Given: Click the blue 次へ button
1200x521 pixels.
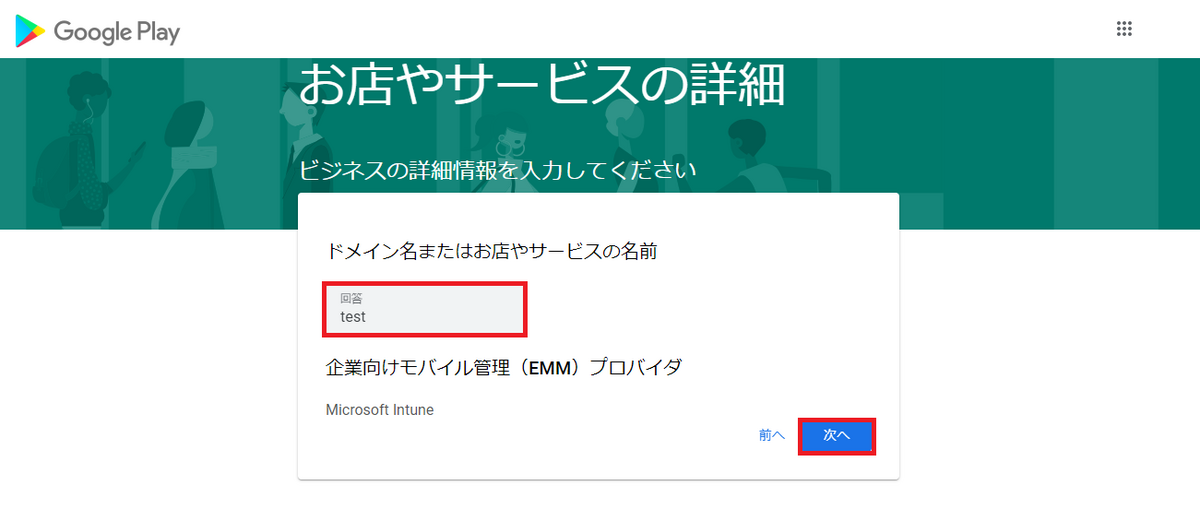Looking at the screenshot, I should [836, 436].
